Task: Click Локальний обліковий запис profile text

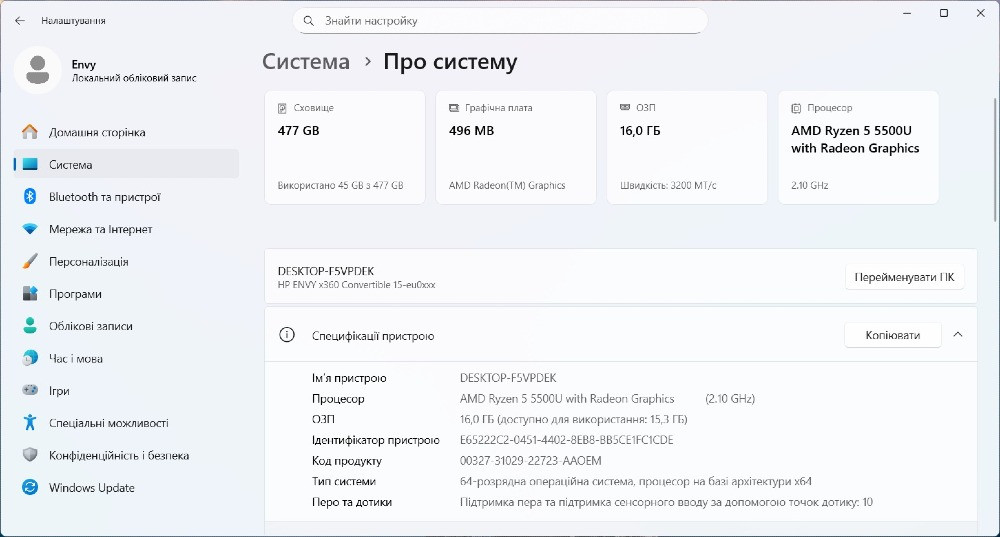Action: [x=134, y=78]
